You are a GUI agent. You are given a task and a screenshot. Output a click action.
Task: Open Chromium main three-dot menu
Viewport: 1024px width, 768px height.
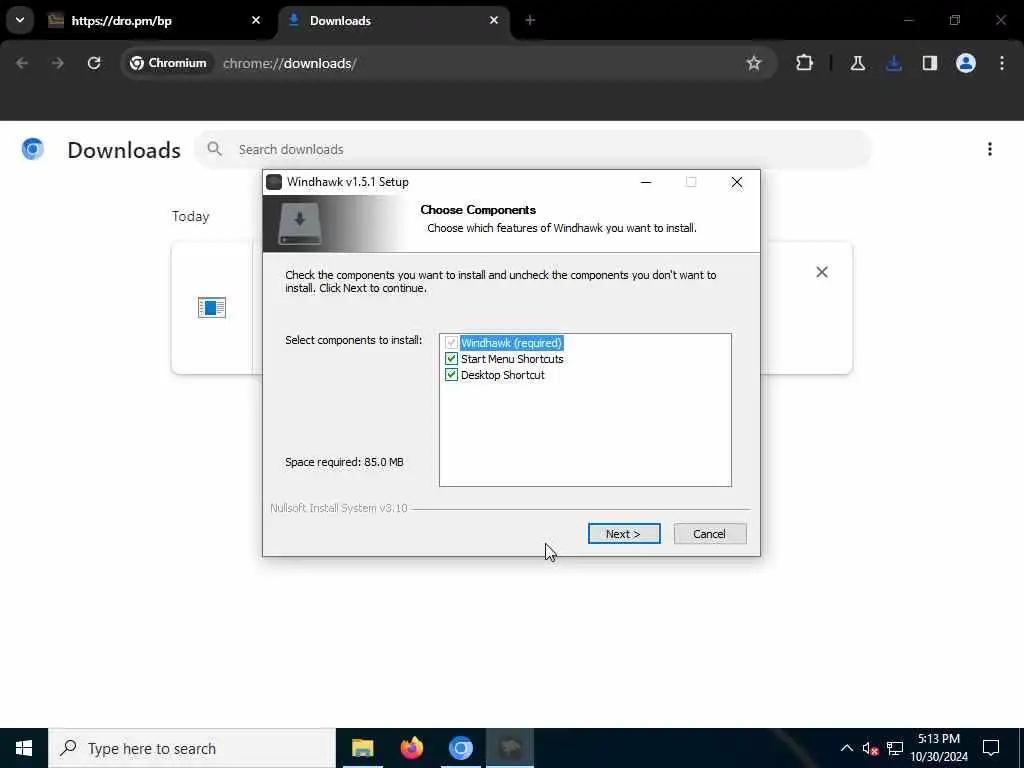[x=1002, y=63]
